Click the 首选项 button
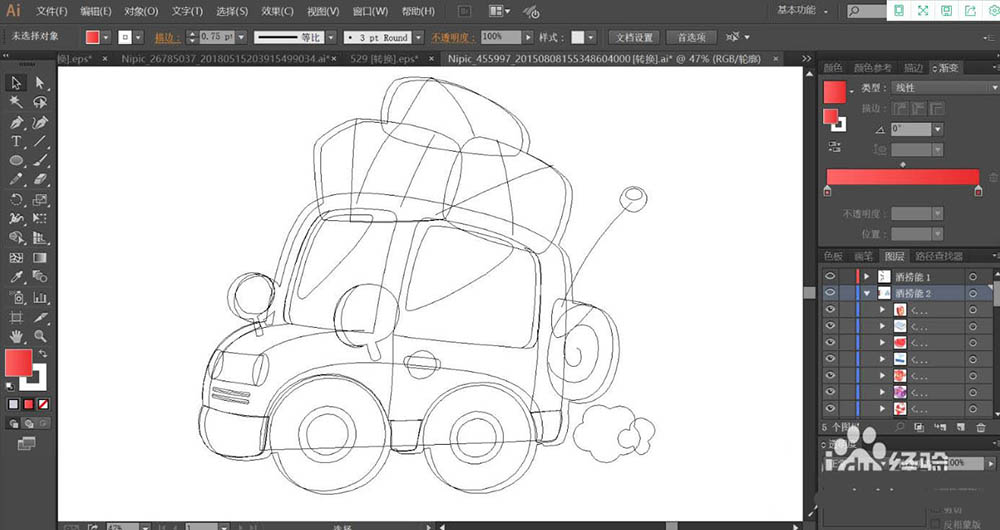This screenshot has width=1000, height=530. tap(691, 37)
